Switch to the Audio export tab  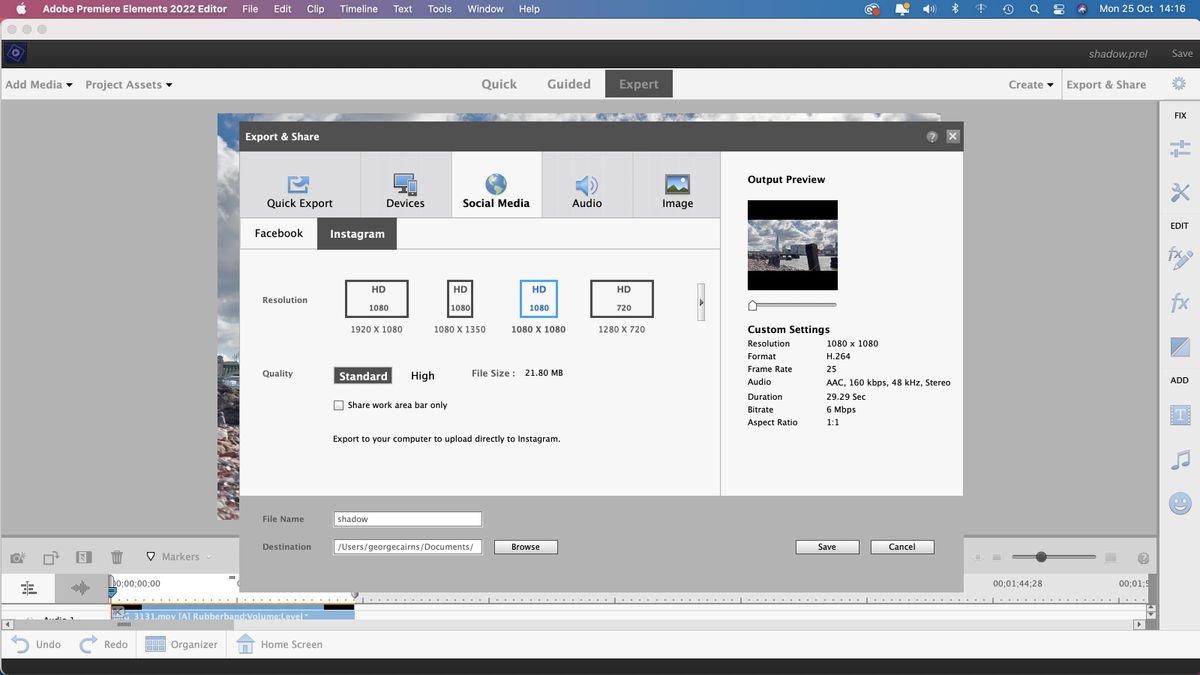point(587,185)
